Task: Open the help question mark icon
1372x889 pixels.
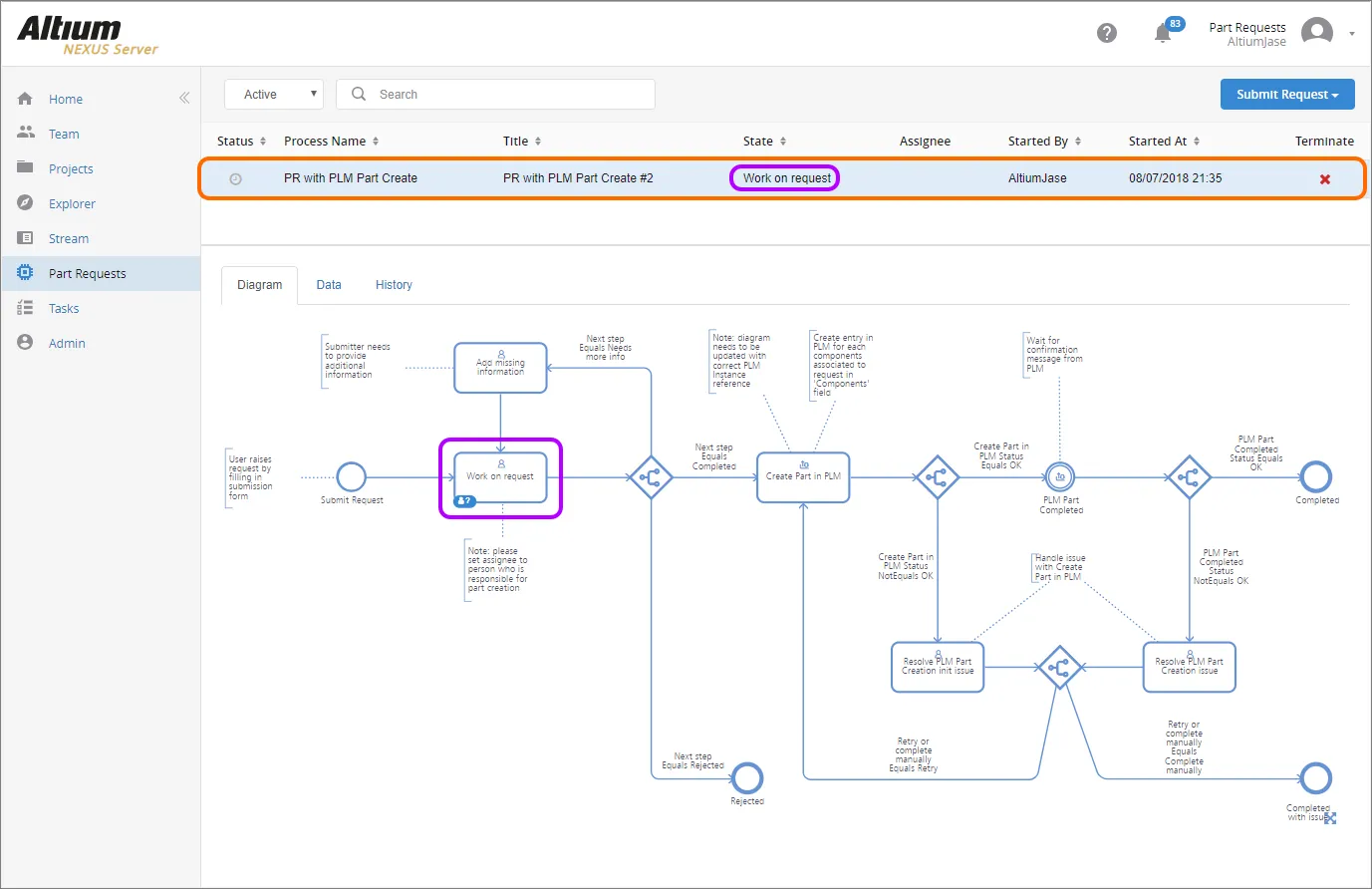Action: [1106, 33]
